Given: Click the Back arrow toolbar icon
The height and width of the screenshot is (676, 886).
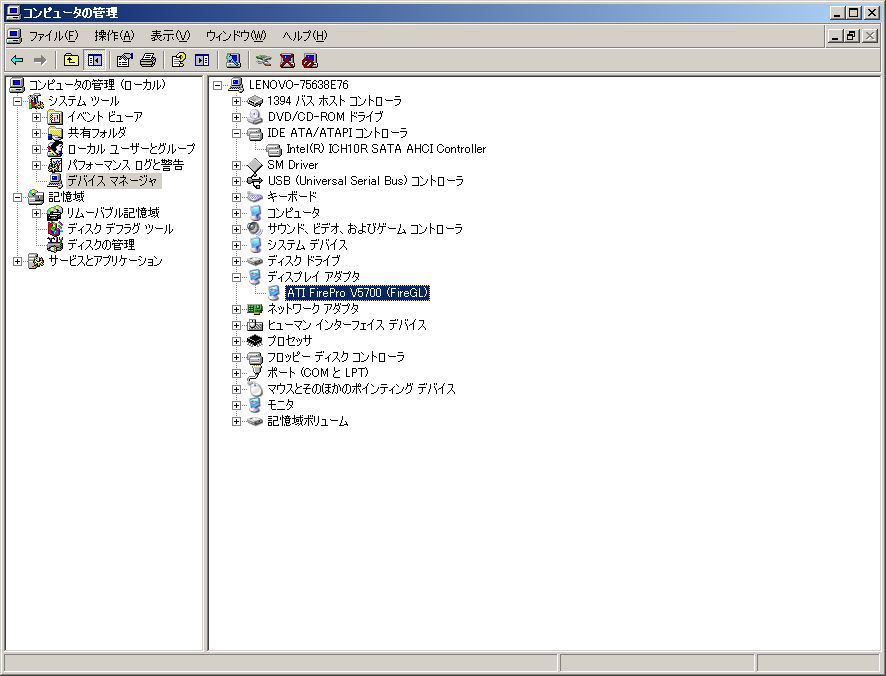Looking at the screenshot, I should coord(17,60).
